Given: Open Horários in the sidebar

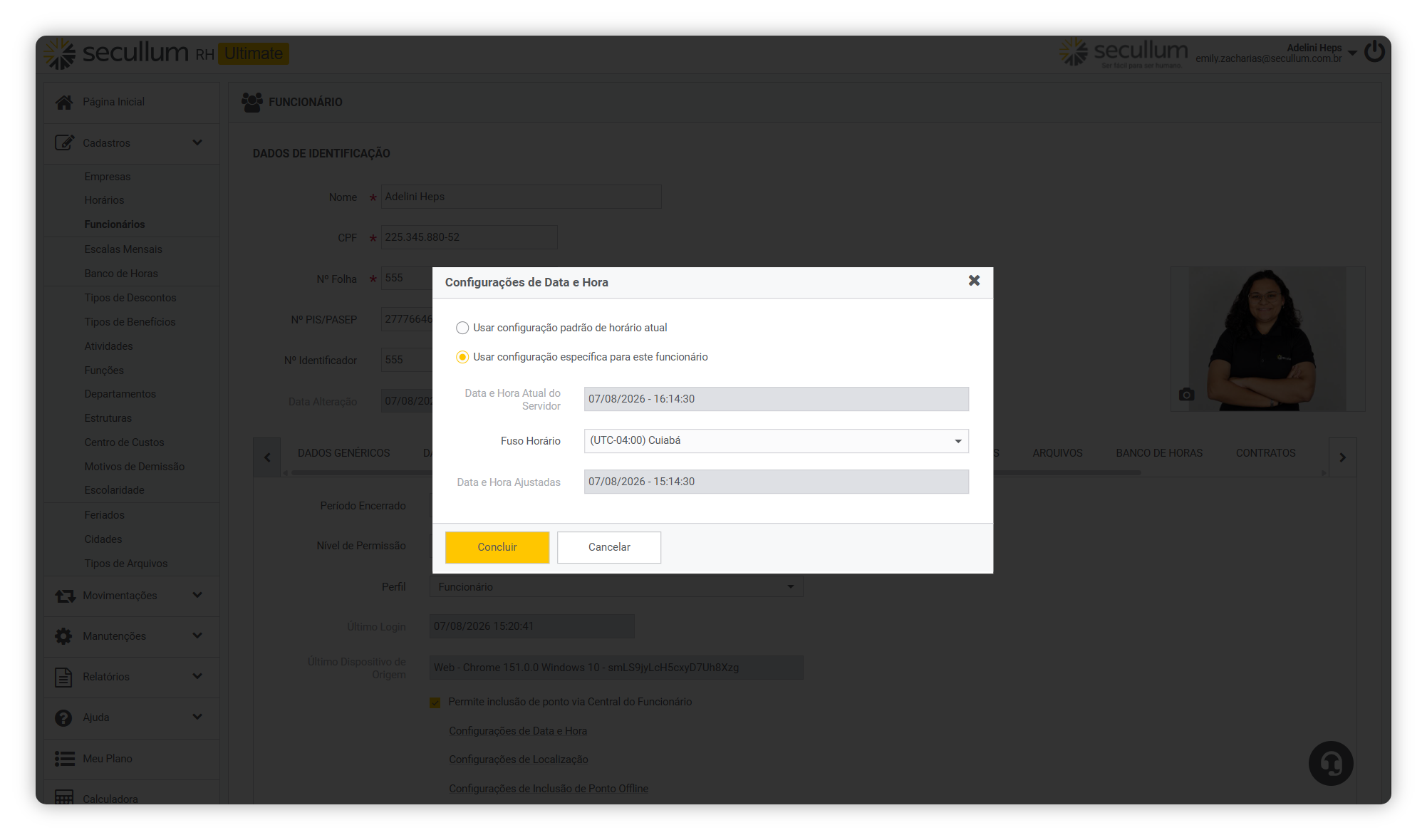Looking at the screenshot, I should (x=104, y=200).
